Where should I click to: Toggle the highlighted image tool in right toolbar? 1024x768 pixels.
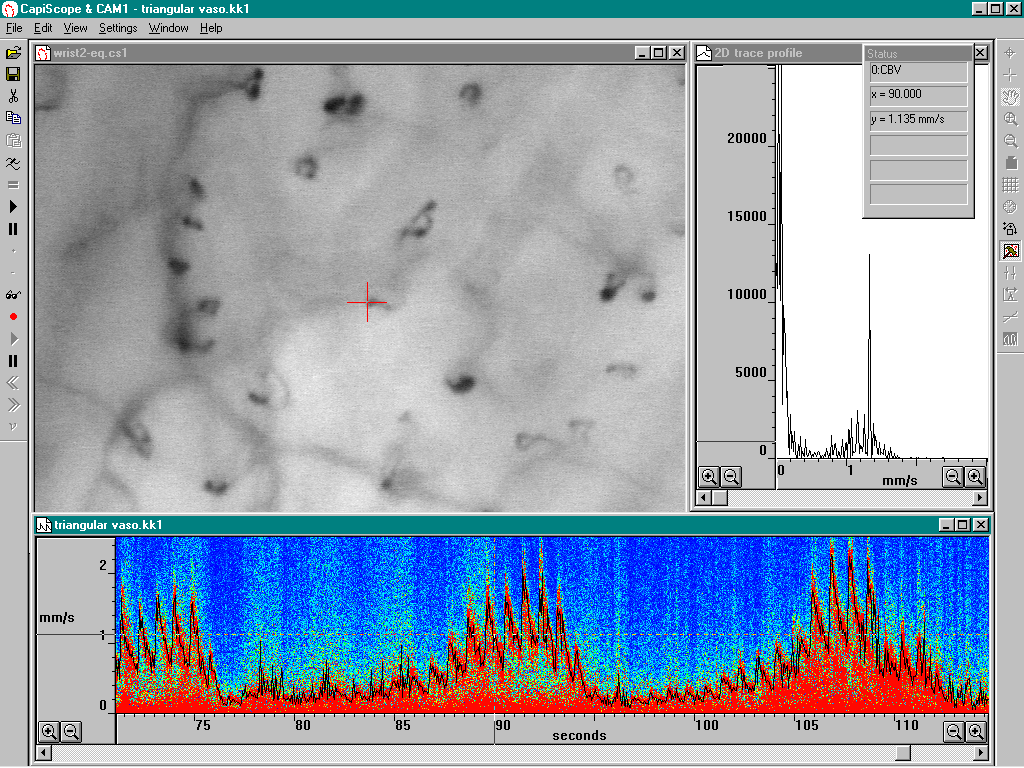[x=1010, y=251]
